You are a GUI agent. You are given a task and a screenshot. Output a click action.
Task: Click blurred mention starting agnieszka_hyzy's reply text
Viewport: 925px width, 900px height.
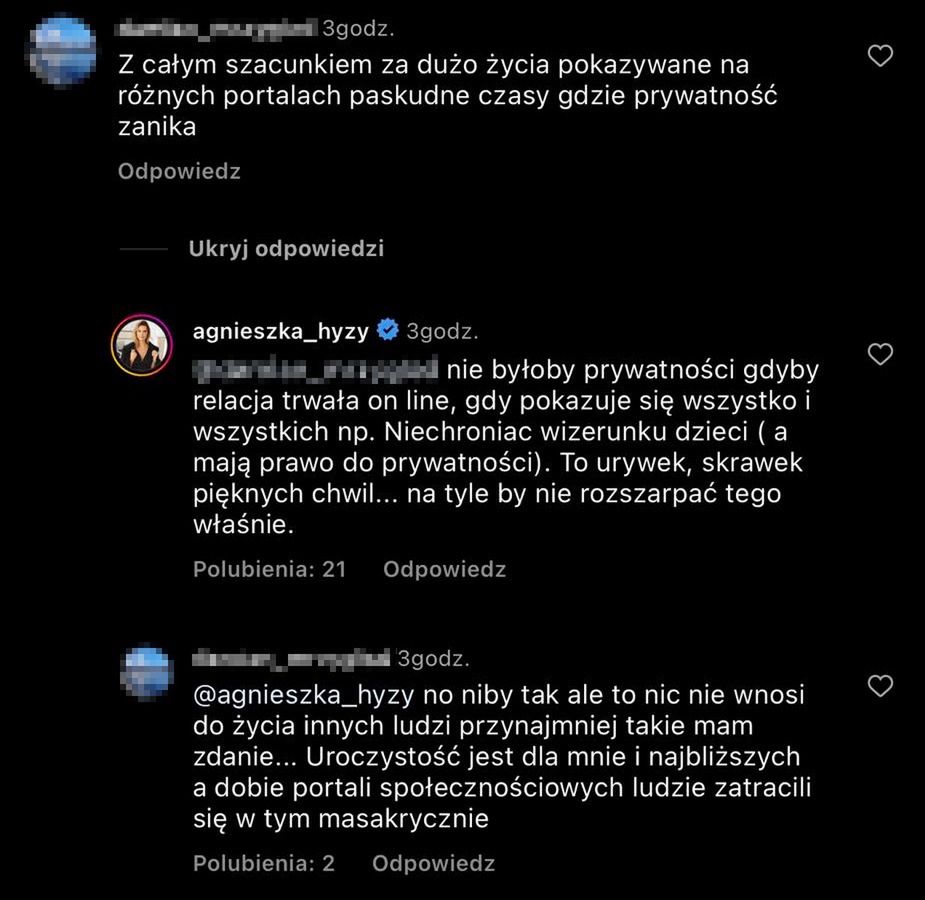tap(315, 371)
